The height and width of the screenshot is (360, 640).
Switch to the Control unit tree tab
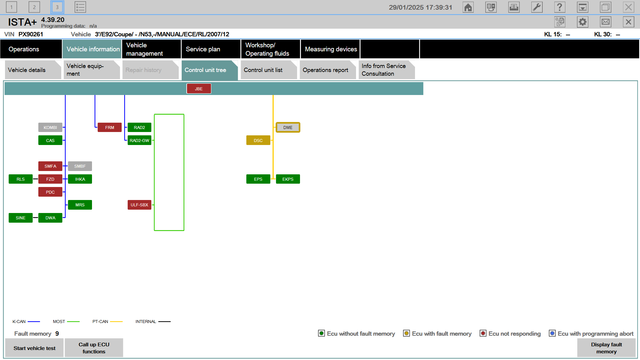tap(209, 70)
